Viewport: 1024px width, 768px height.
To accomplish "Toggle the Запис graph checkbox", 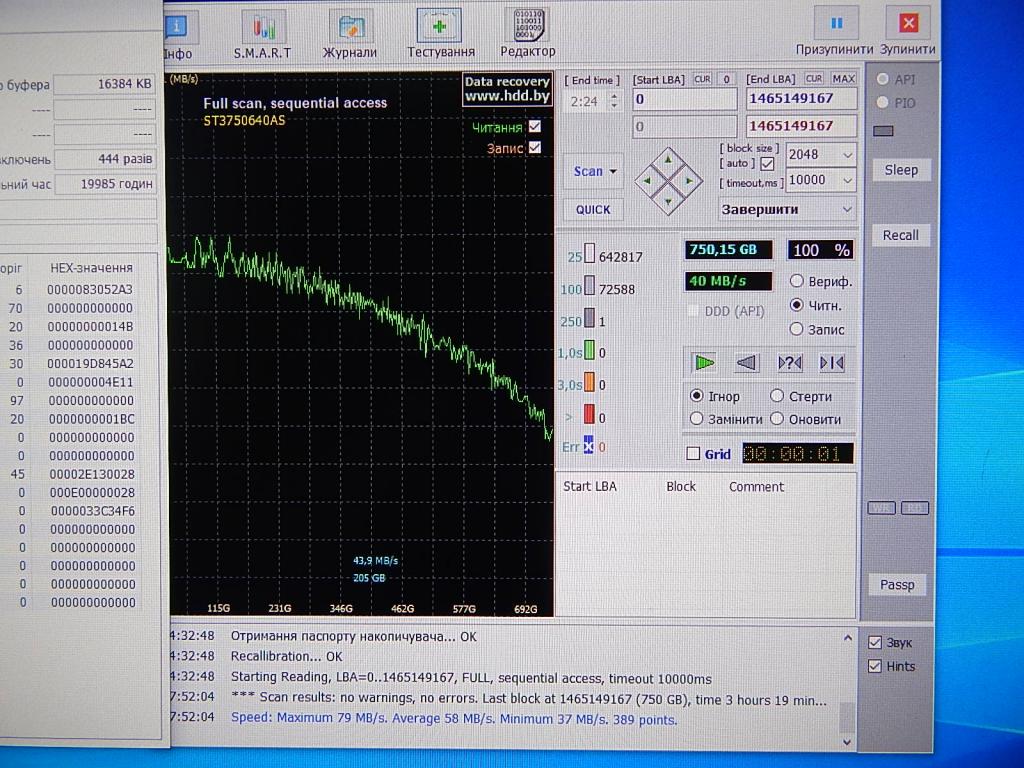I will click(x=535, y=147).
